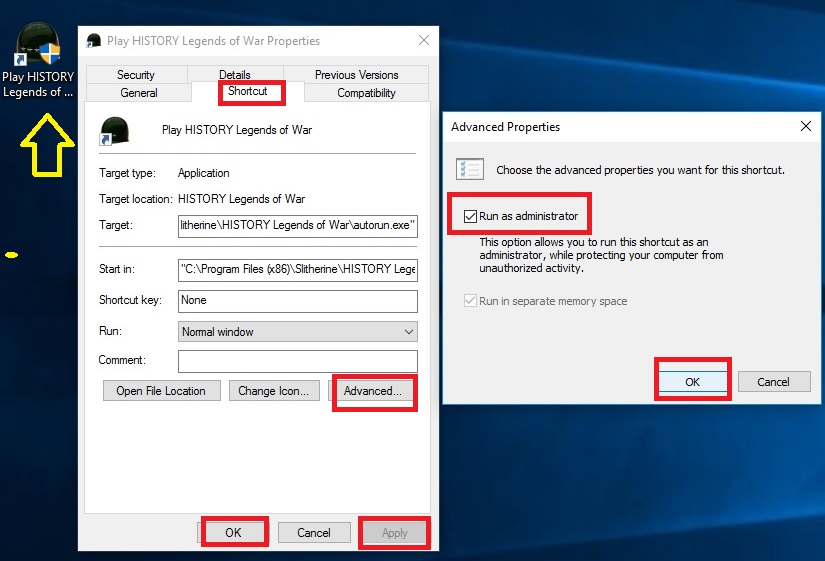Click into the Target input field
Screen dimensions: 825x561
click(298, 226)
